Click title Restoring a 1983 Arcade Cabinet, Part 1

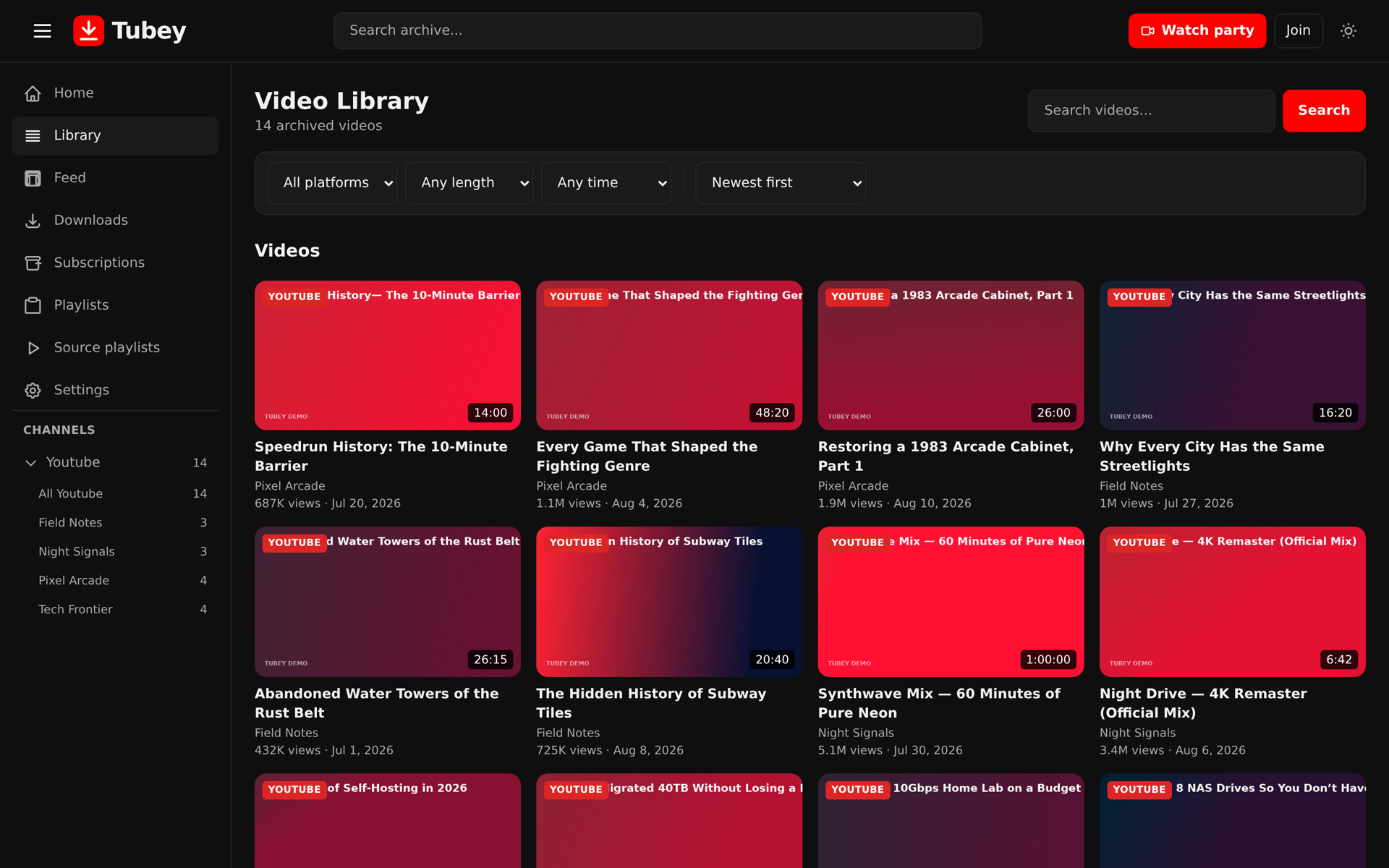(946, 456)
